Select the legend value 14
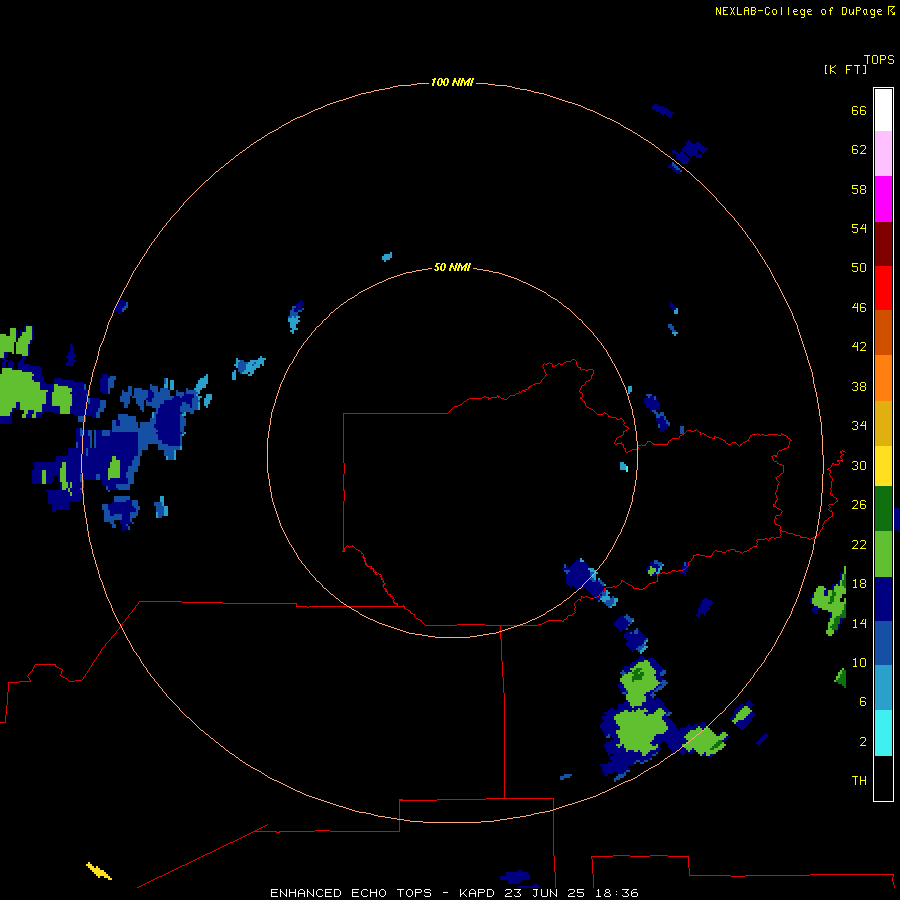This screenshot has width=900, height=900. click(x=859, y=623)
